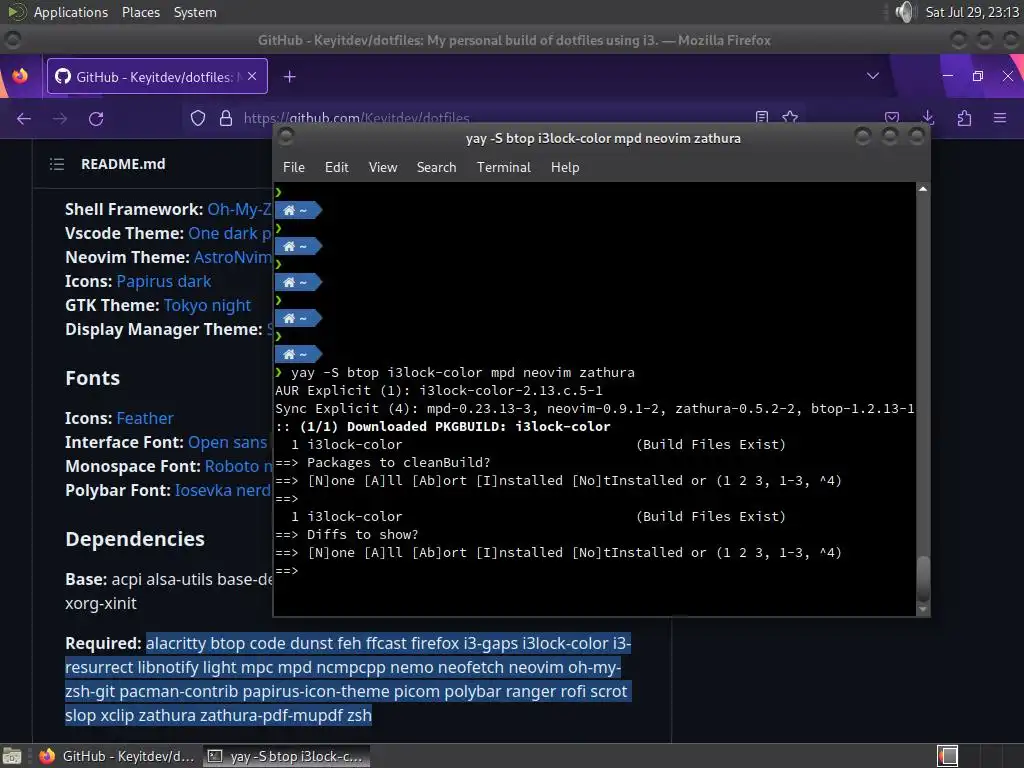Click the volume speaker tray icon
The width and height of the screenshot is (1024, 768).
coord(905,12)
